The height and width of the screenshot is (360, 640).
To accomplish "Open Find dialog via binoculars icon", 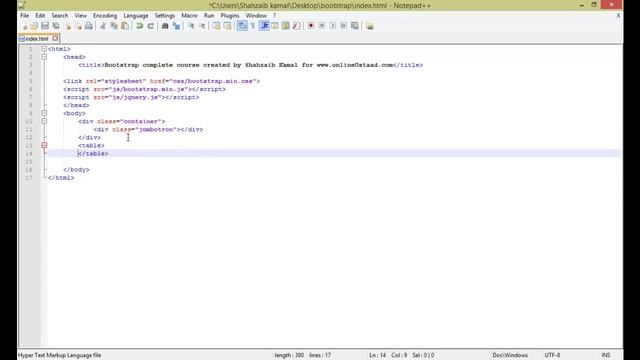I will coord(165,26).
